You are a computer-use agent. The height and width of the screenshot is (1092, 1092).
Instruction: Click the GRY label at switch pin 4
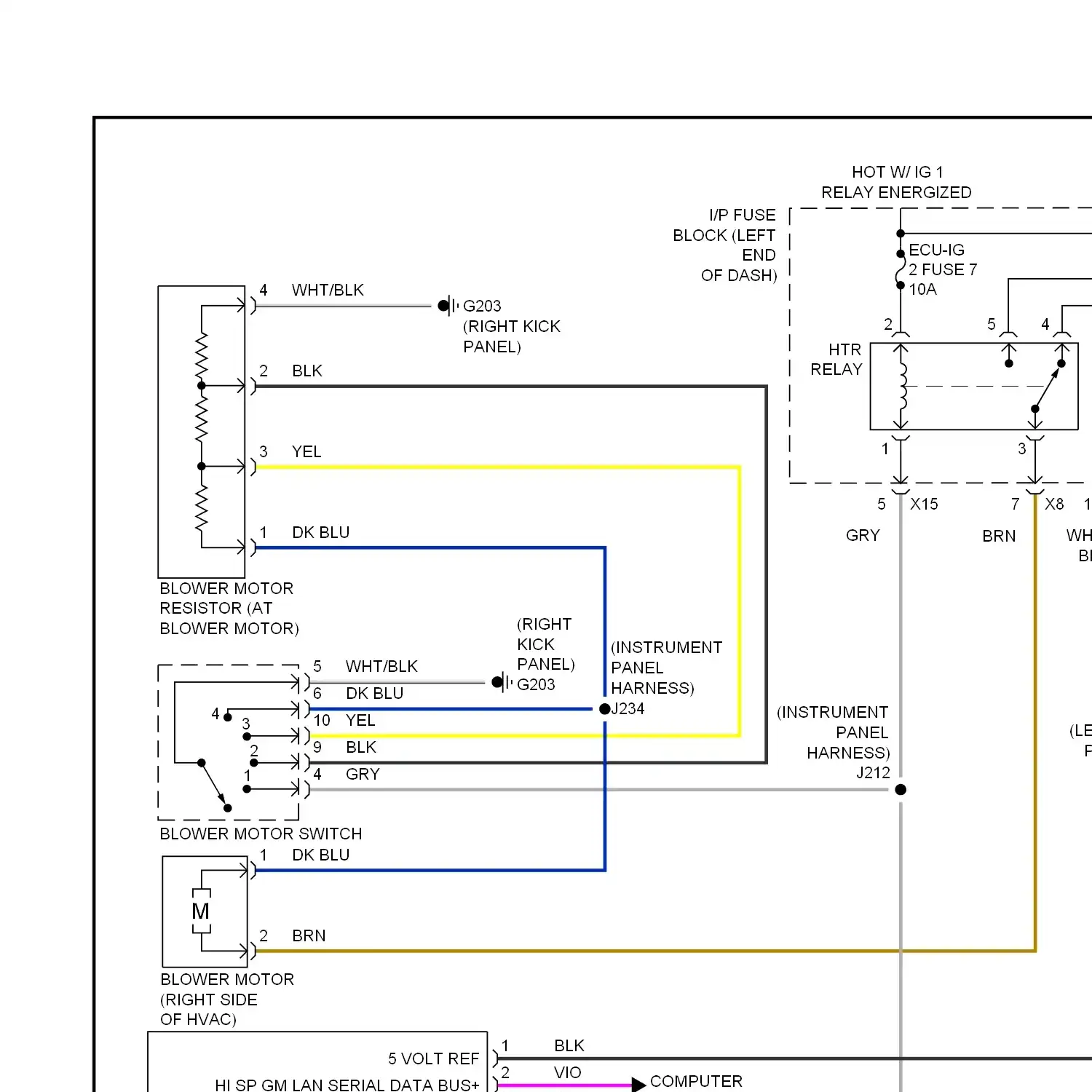point(363,774)
